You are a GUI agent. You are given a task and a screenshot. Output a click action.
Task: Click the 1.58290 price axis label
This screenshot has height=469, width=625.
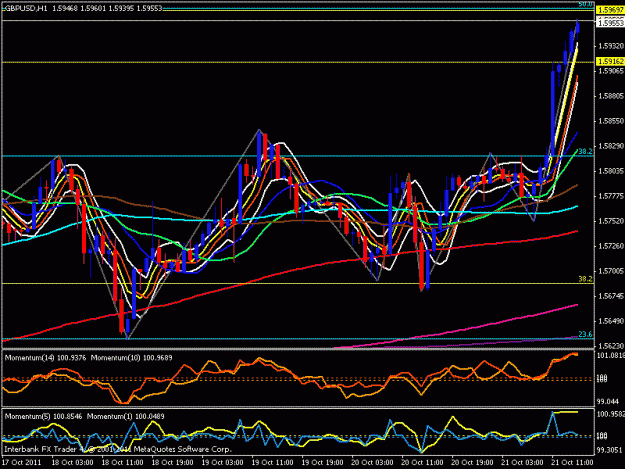coord(611,146)
